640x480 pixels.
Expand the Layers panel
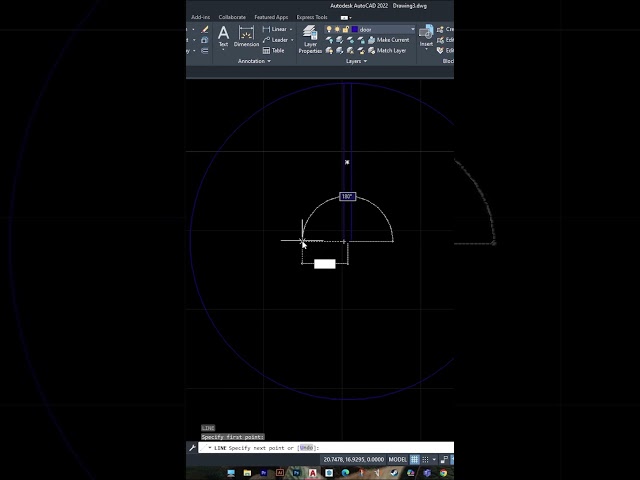pyautogui.click(x=356, y=61)
